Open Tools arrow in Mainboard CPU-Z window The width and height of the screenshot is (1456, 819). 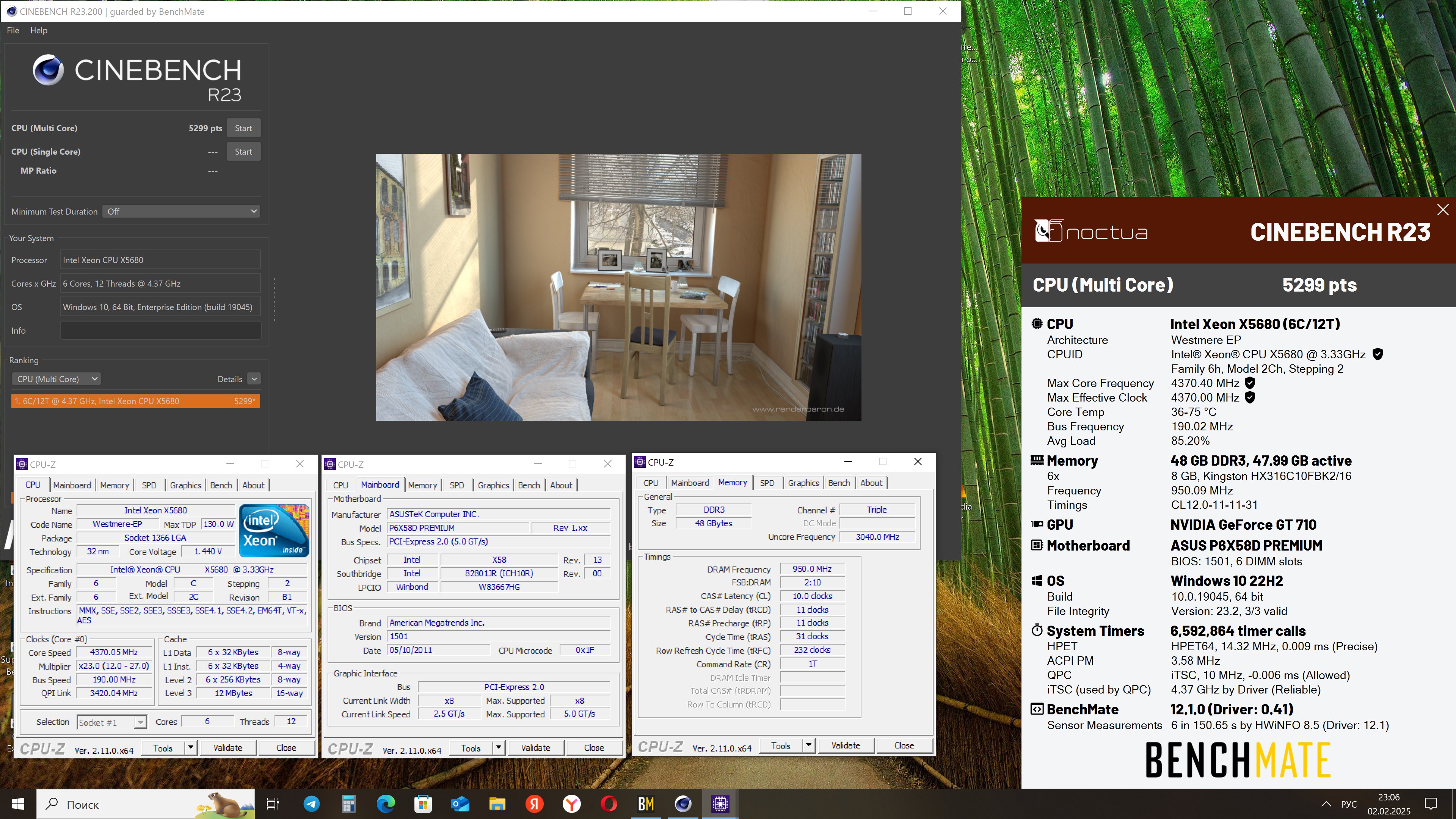pyautogui.click(x=499, y=748)
